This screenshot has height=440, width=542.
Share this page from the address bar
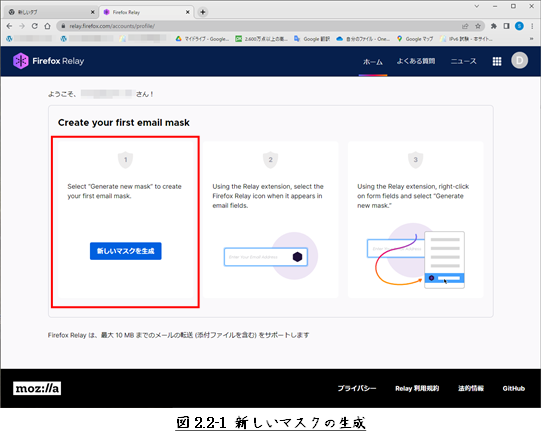click(x=465, y=26)
